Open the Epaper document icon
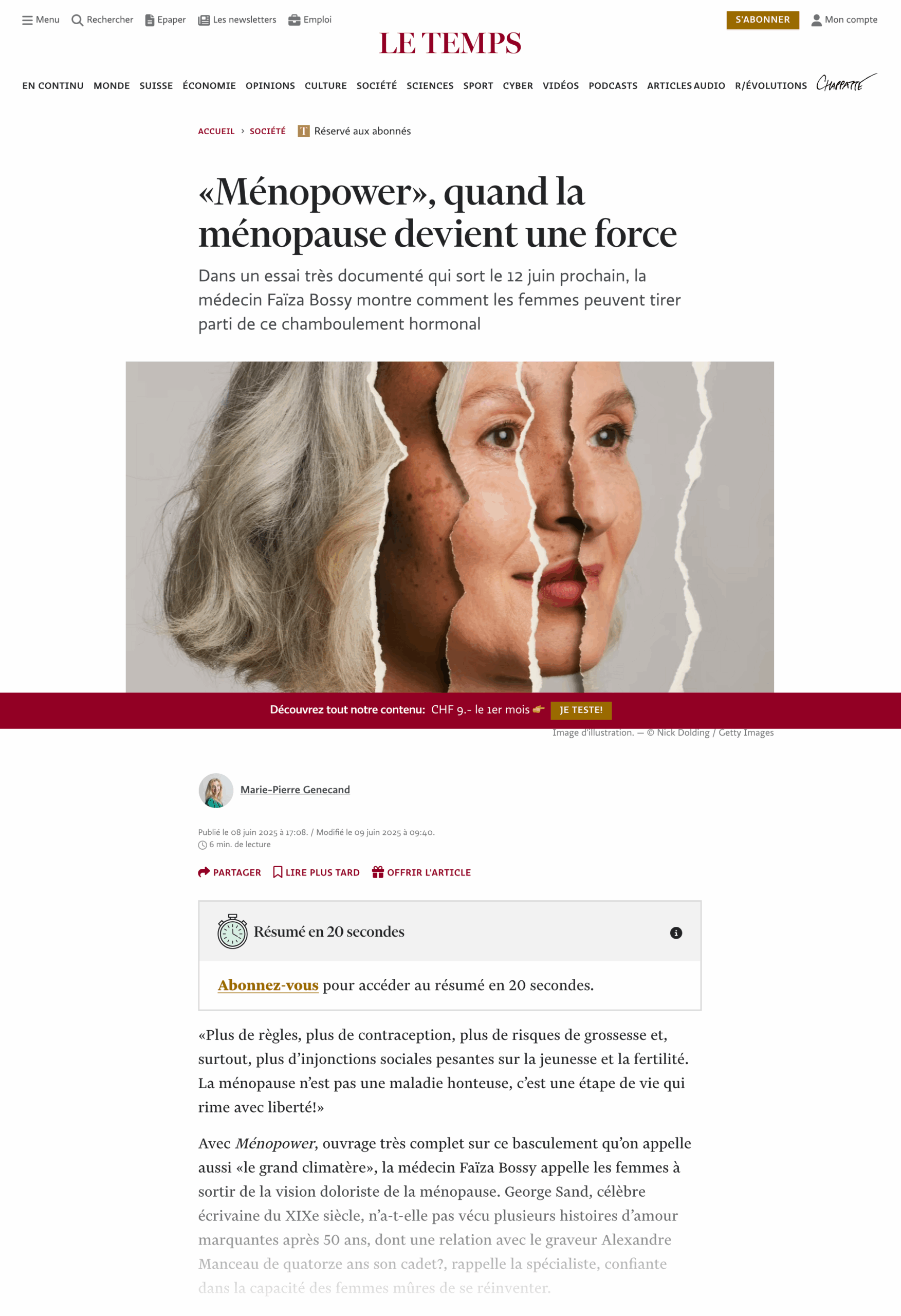 coord(150,21)
